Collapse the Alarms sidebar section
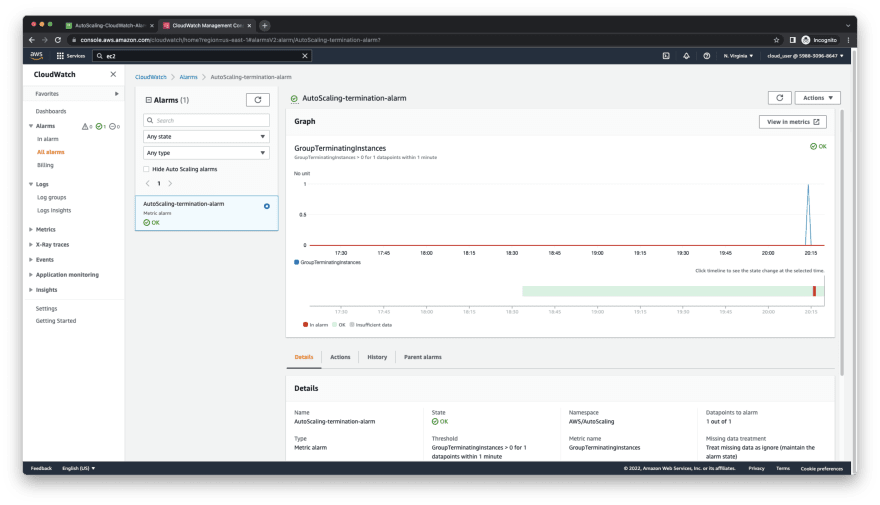 [31, 126]
